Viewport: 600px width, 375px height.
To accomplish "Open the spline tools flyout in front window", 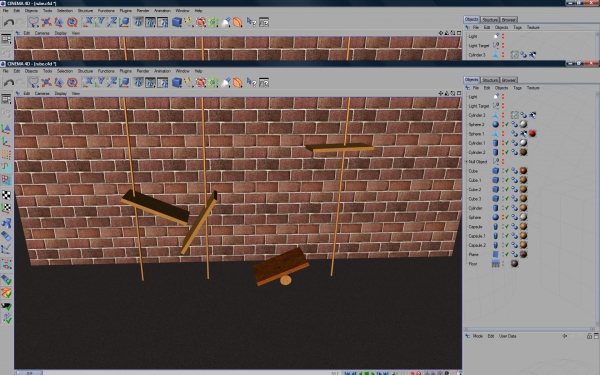I will [189, 83].
